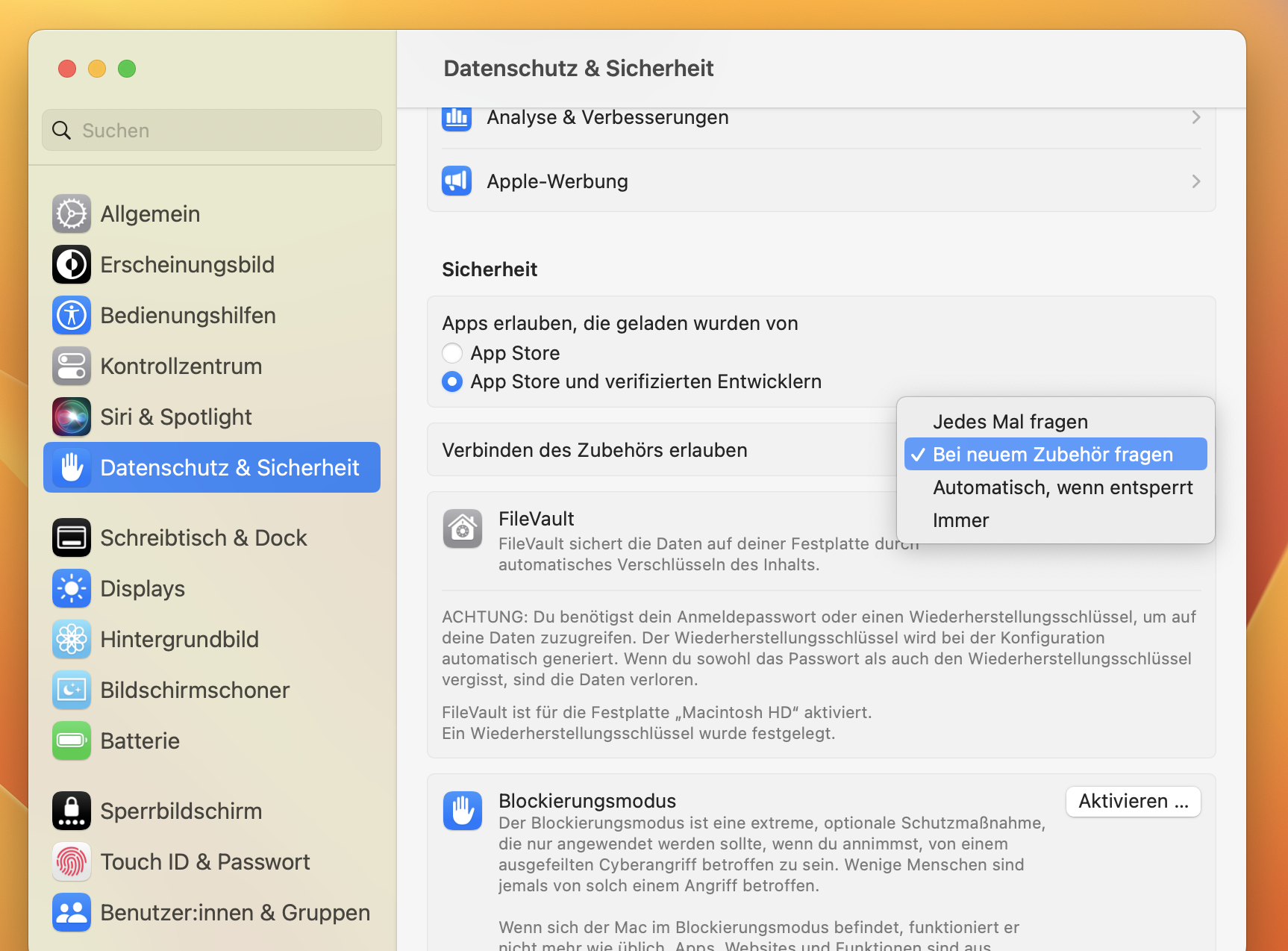
Task: Click the Erscheinungsbild sidebar icon
Action: point(72,265)
